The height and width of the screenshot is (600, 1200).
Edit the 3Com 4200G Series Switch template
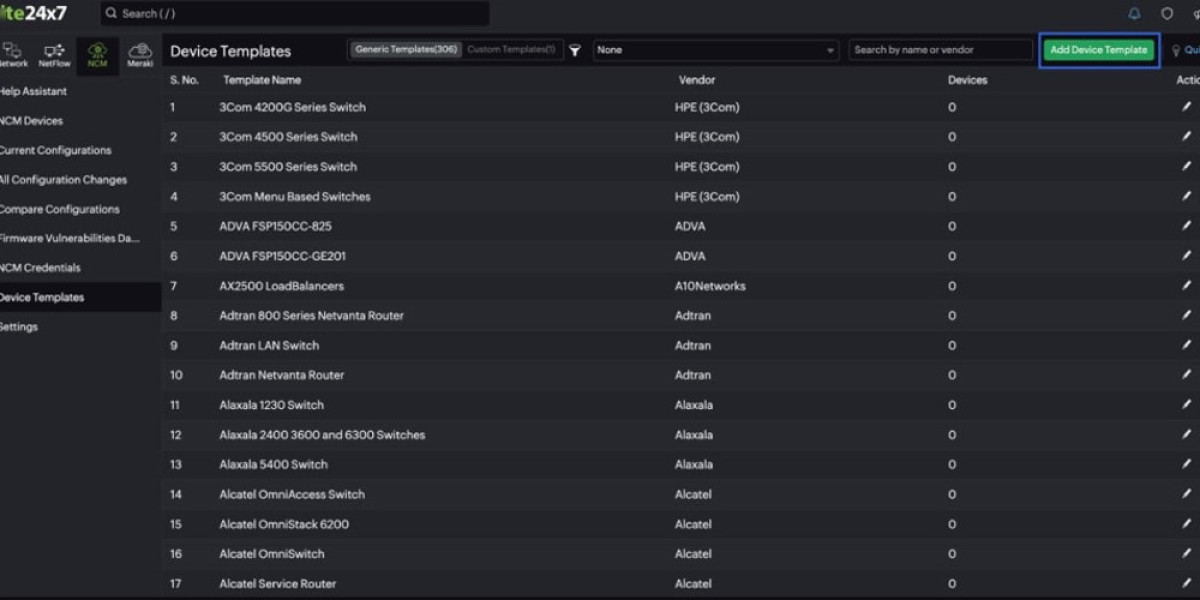(1186, 107)
